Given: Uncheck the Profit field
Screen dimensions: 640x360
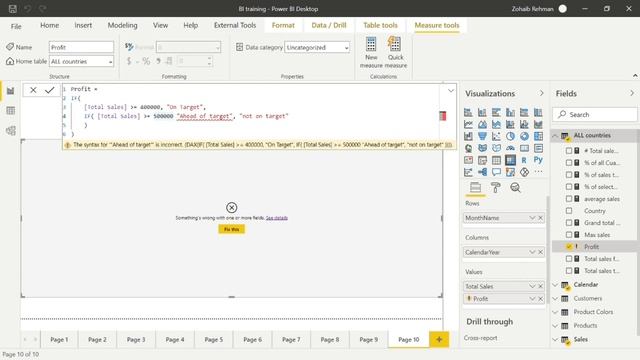Looking at the screenshot, I should [x=569, y=247].
